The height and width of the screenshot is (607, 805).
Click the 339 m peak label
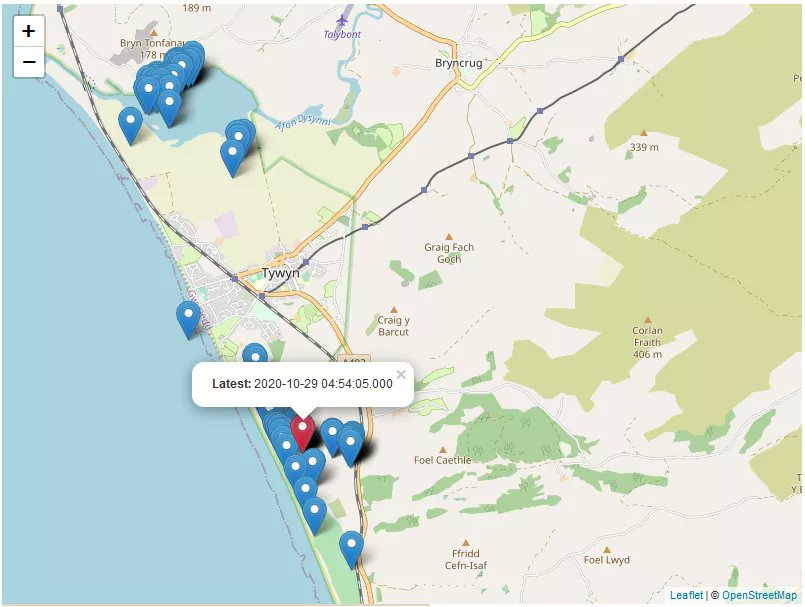point(644,147)
